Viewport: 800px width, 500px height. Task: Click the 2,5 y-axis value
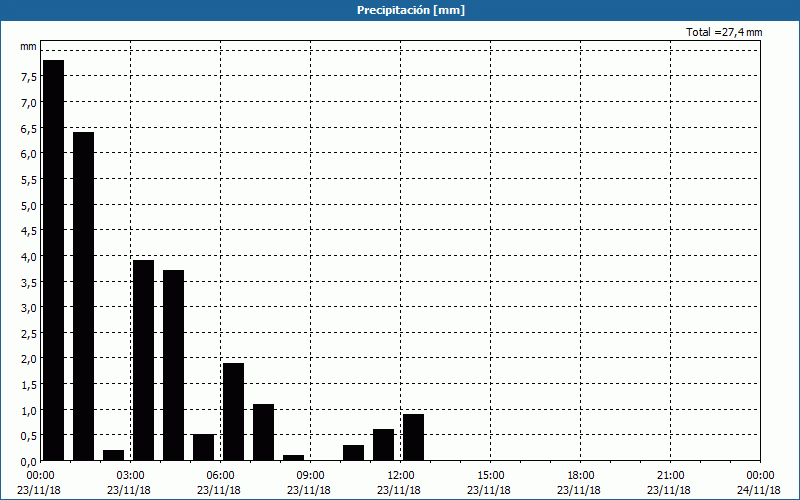point(29,333)
